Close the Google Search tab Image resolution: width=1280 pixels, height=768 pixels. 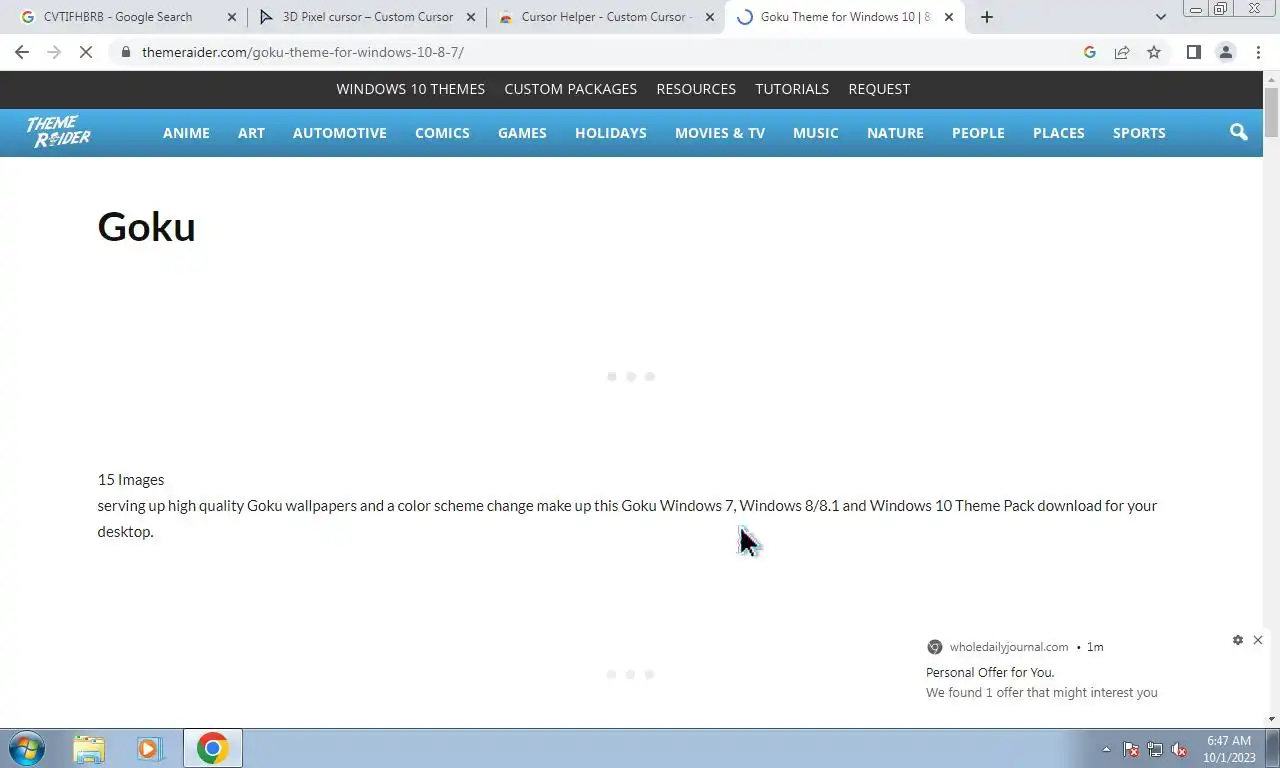pyautogui.click(x=232, y=17)
